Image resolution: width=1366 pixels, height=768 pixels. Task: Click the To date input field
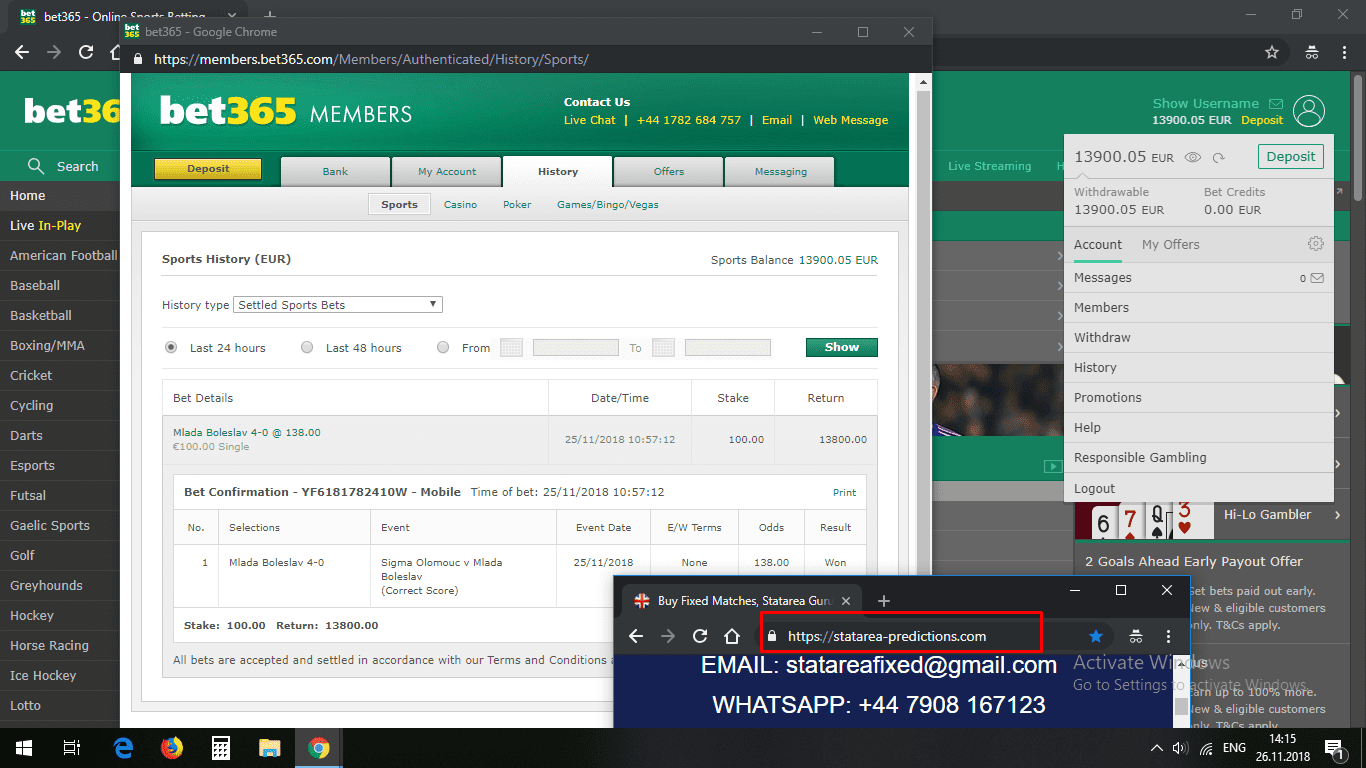click(728, 348)
